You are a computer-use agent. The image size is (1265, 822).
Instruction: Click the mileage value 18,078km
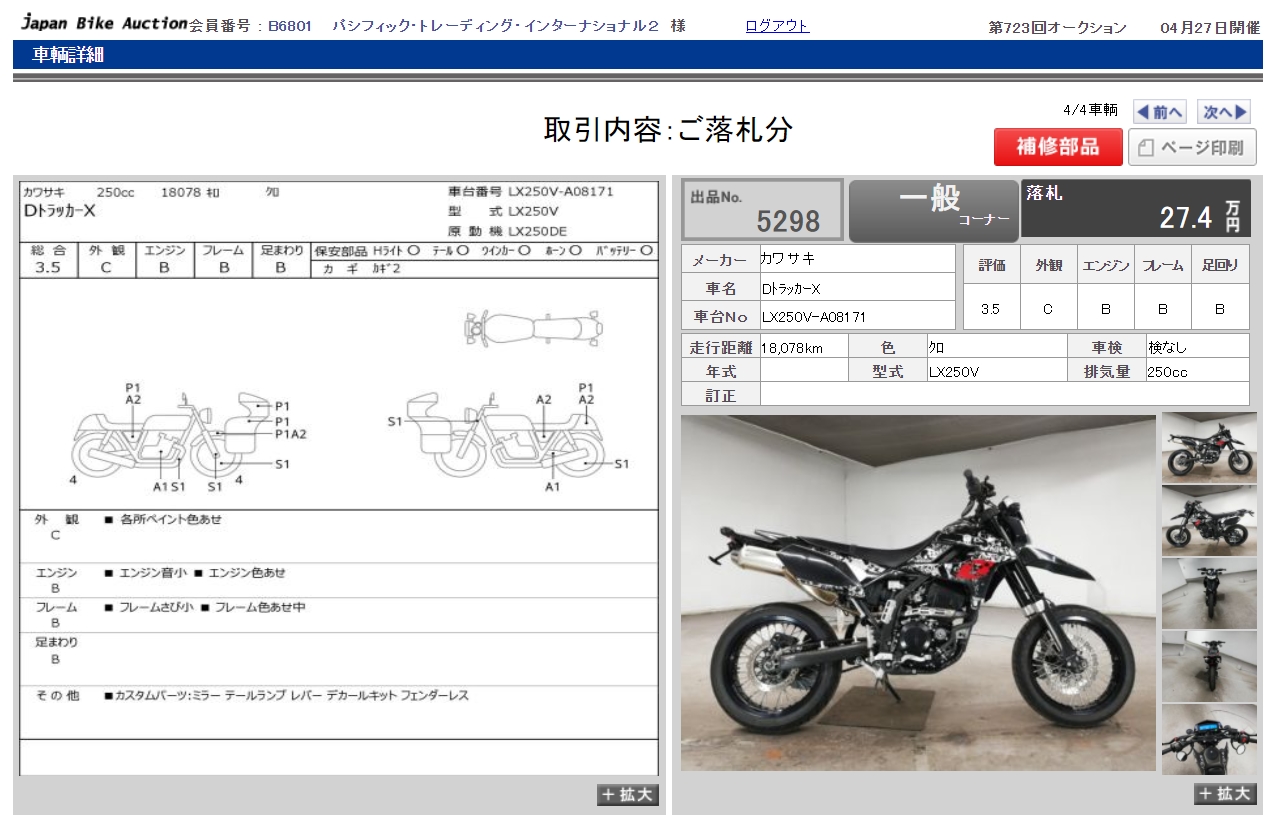point(792,348)
